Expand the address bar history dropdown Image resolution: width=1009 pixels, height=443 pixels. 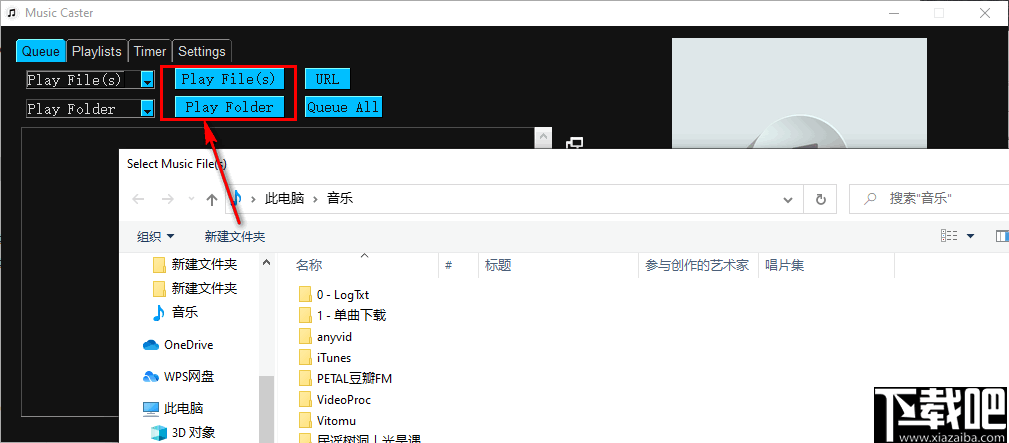pos(788,200)
